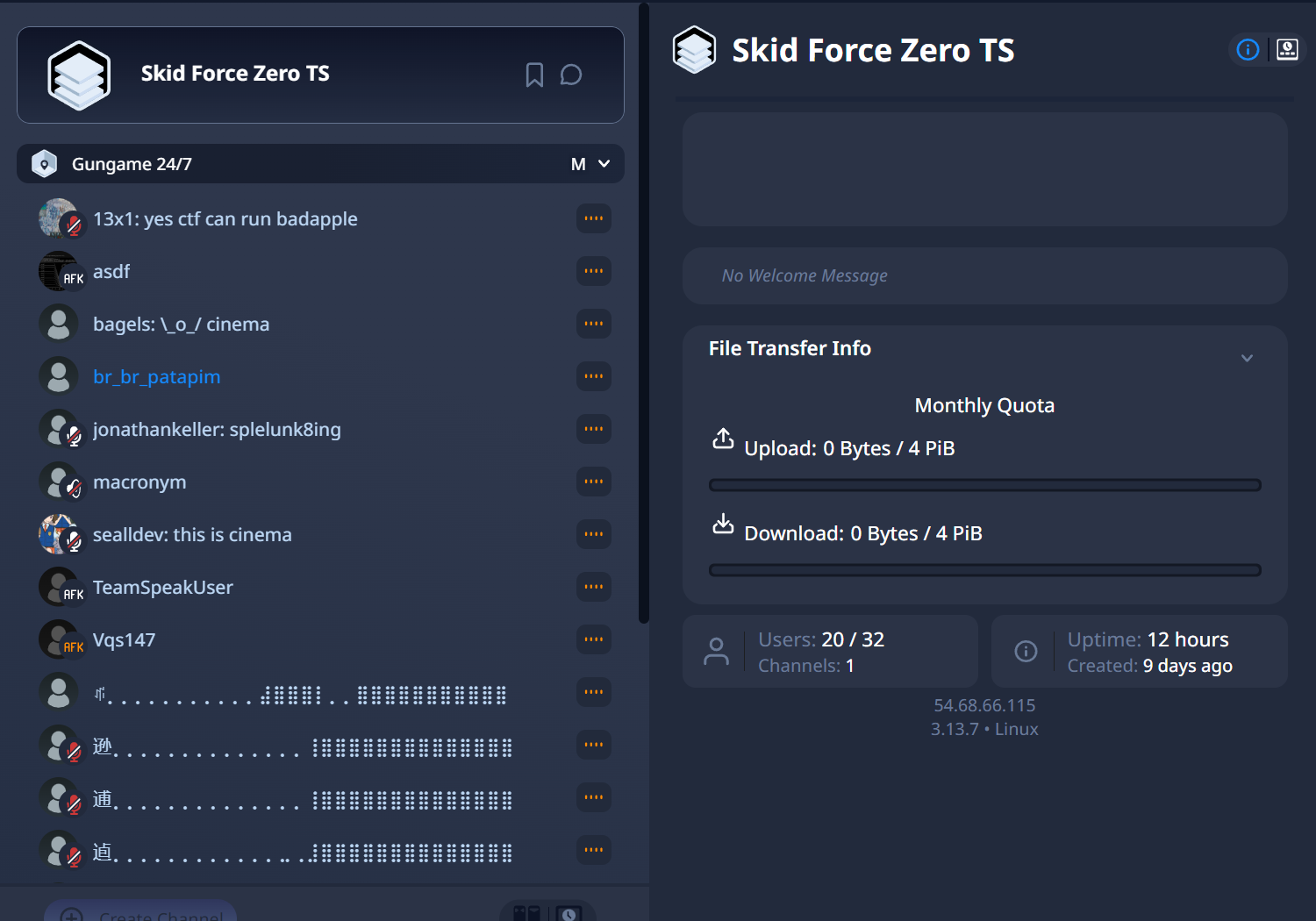Viewport: 1316px width, 921px height.
Task: Click the avatar next to bagels
Action: 59,324
